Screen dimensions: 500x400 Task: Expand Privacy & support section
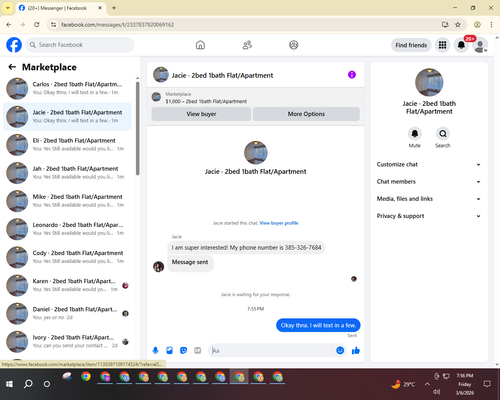[x=429, y=216]
